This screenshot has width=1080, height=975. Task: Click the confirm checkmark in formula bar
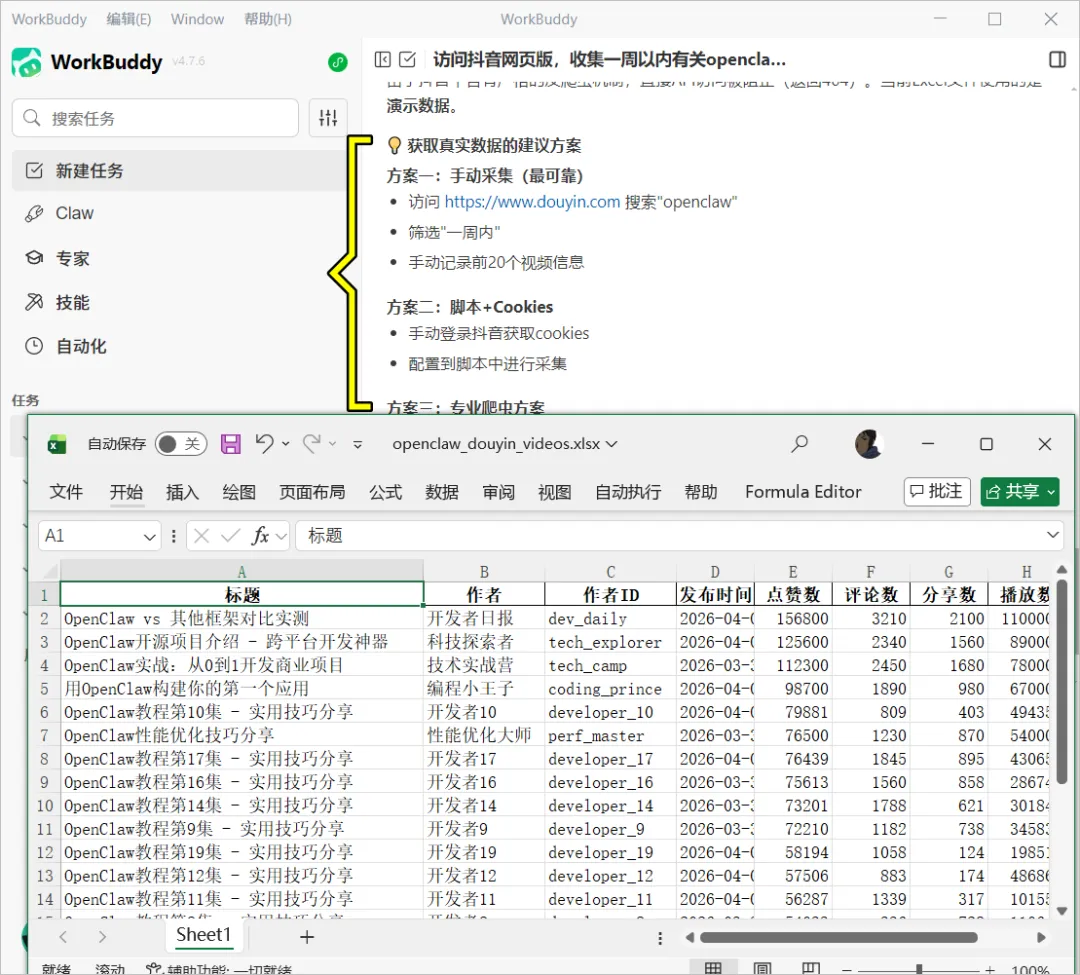tap(230, 536)
